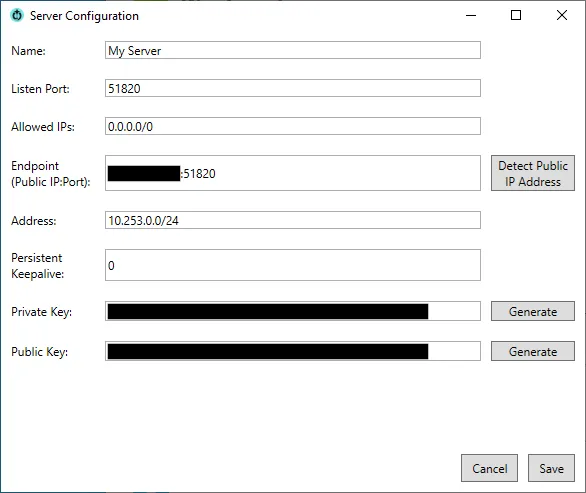Click the 'Endpoint (Public IP:Port):' label
586x493 pixels.
[51, 173]
